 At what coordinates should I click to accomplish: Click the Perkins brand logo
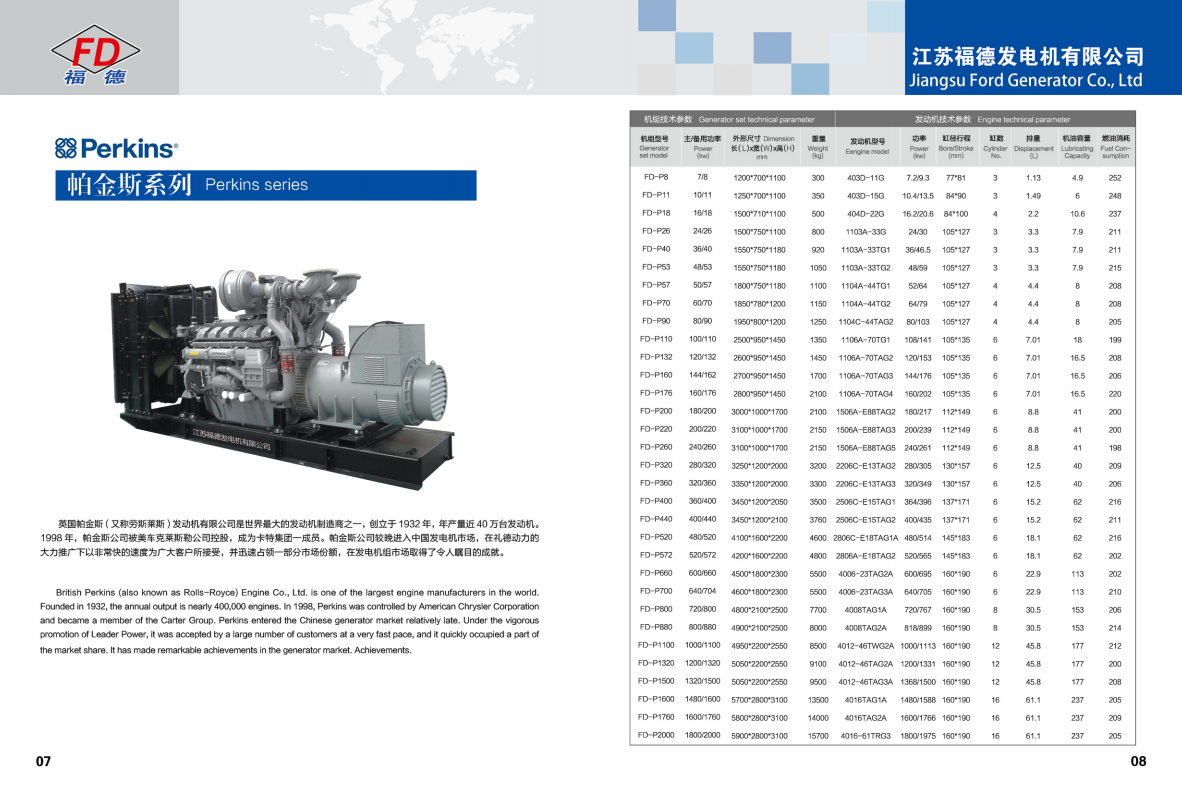pos(117,148)
